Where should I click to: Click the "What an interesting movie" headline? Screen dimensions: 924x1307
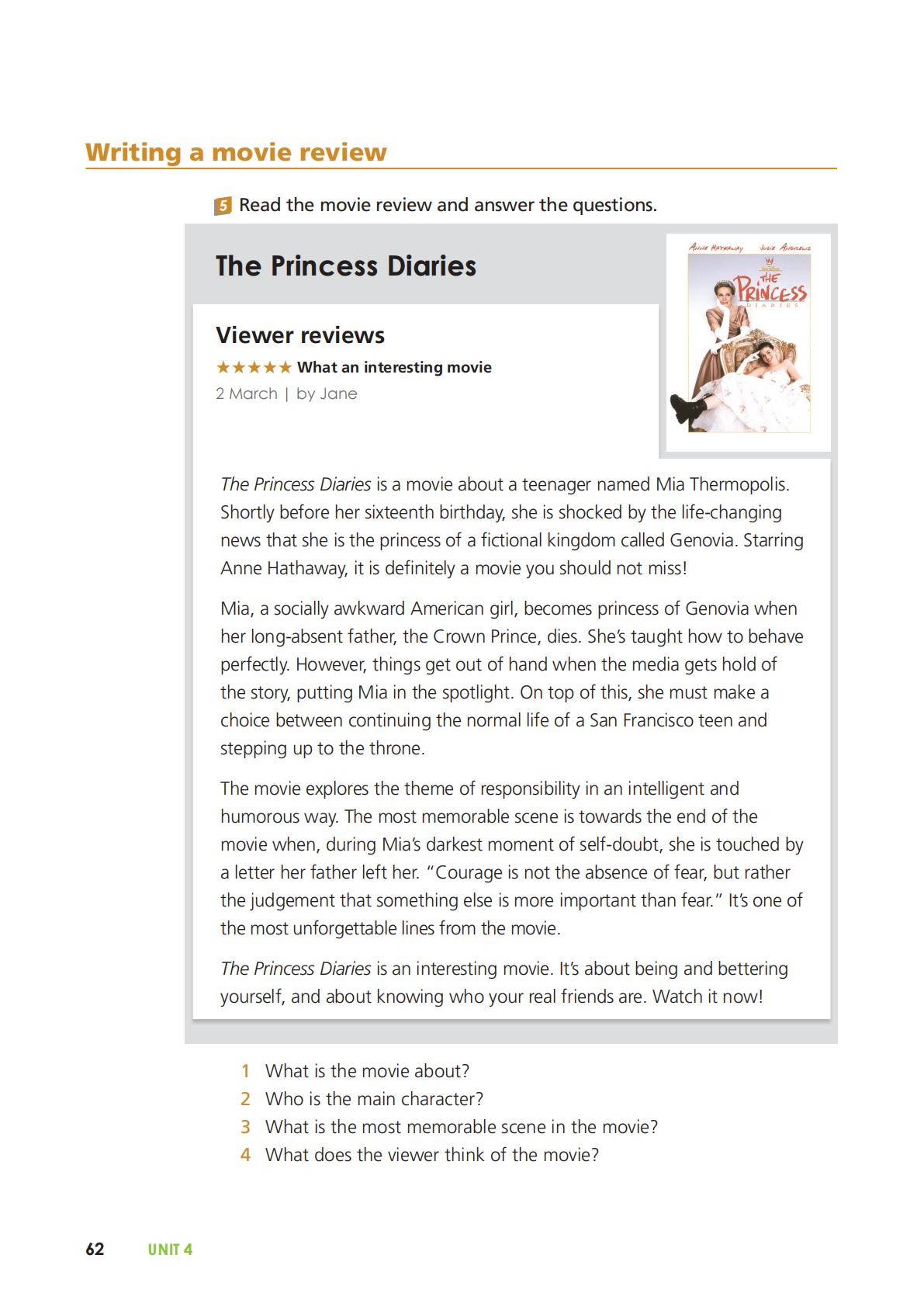(394, 367)
